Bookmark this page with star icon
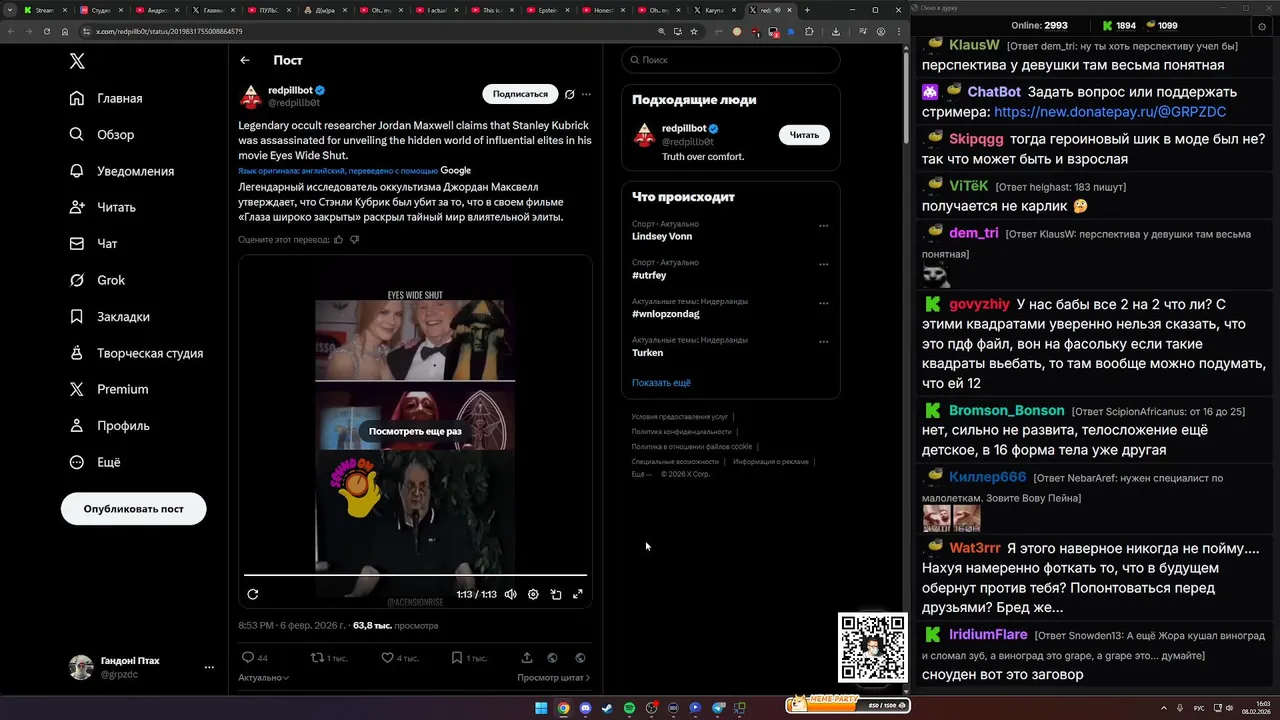The image size is (1280, 720). coord(694,31)
